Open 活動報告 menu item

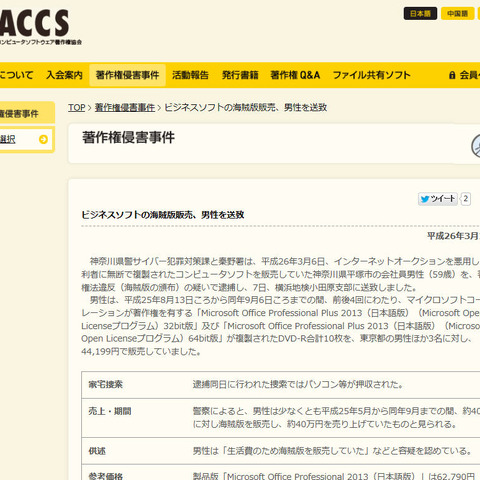[x=190, y=75]
